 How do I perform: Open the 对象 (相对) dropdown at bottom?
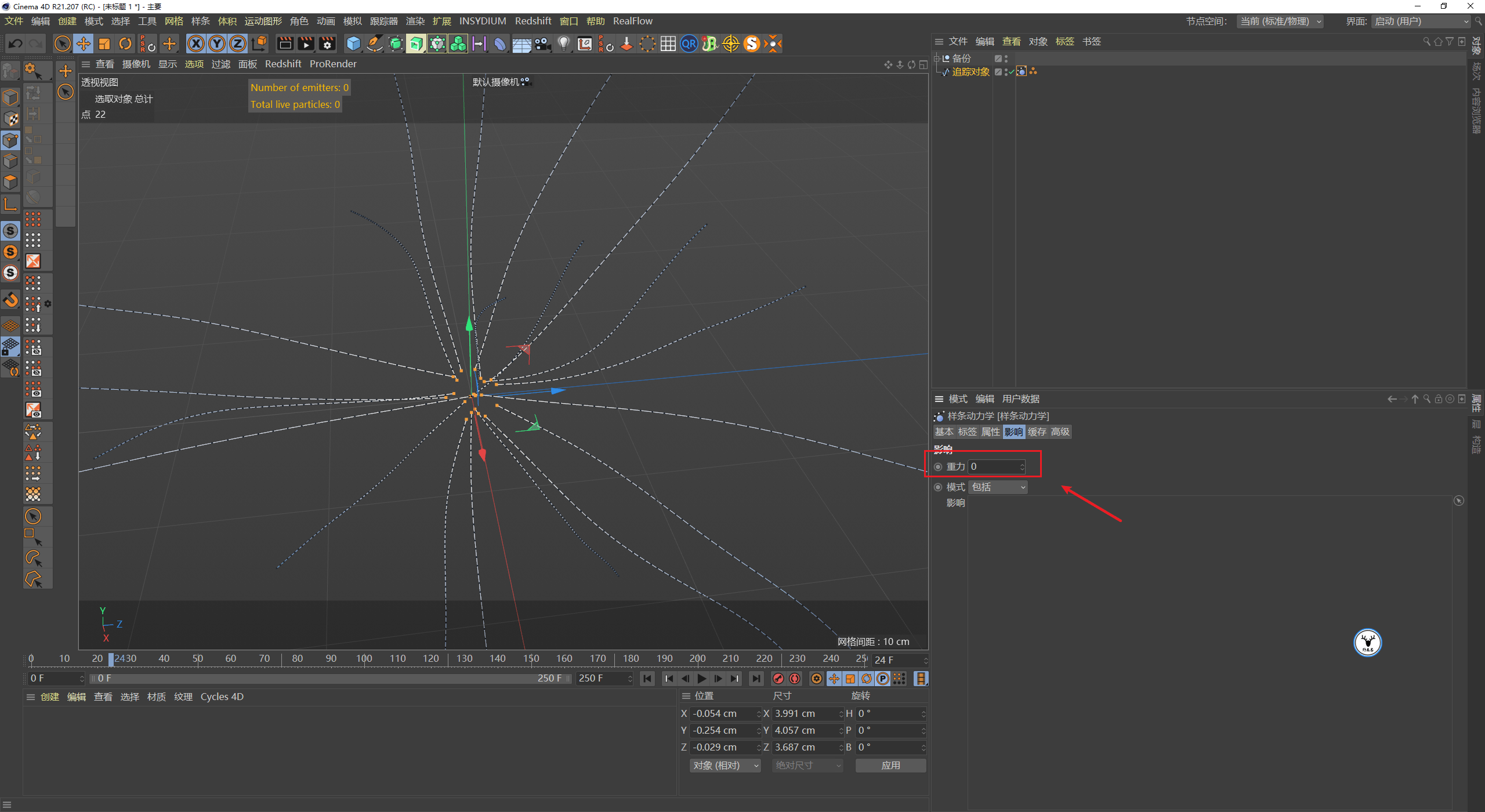click(x=725, y=765)
